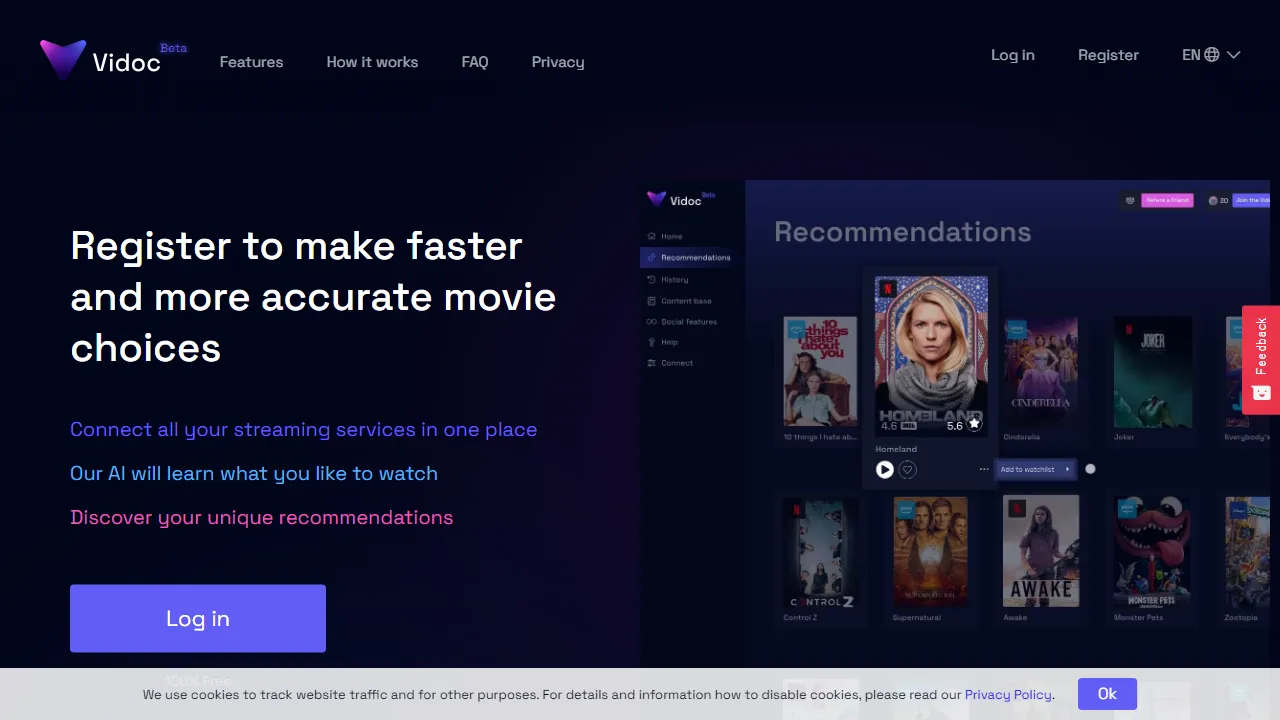Open the red Feedback side tab
The image size is (1280, 720).
(1261, 359)
